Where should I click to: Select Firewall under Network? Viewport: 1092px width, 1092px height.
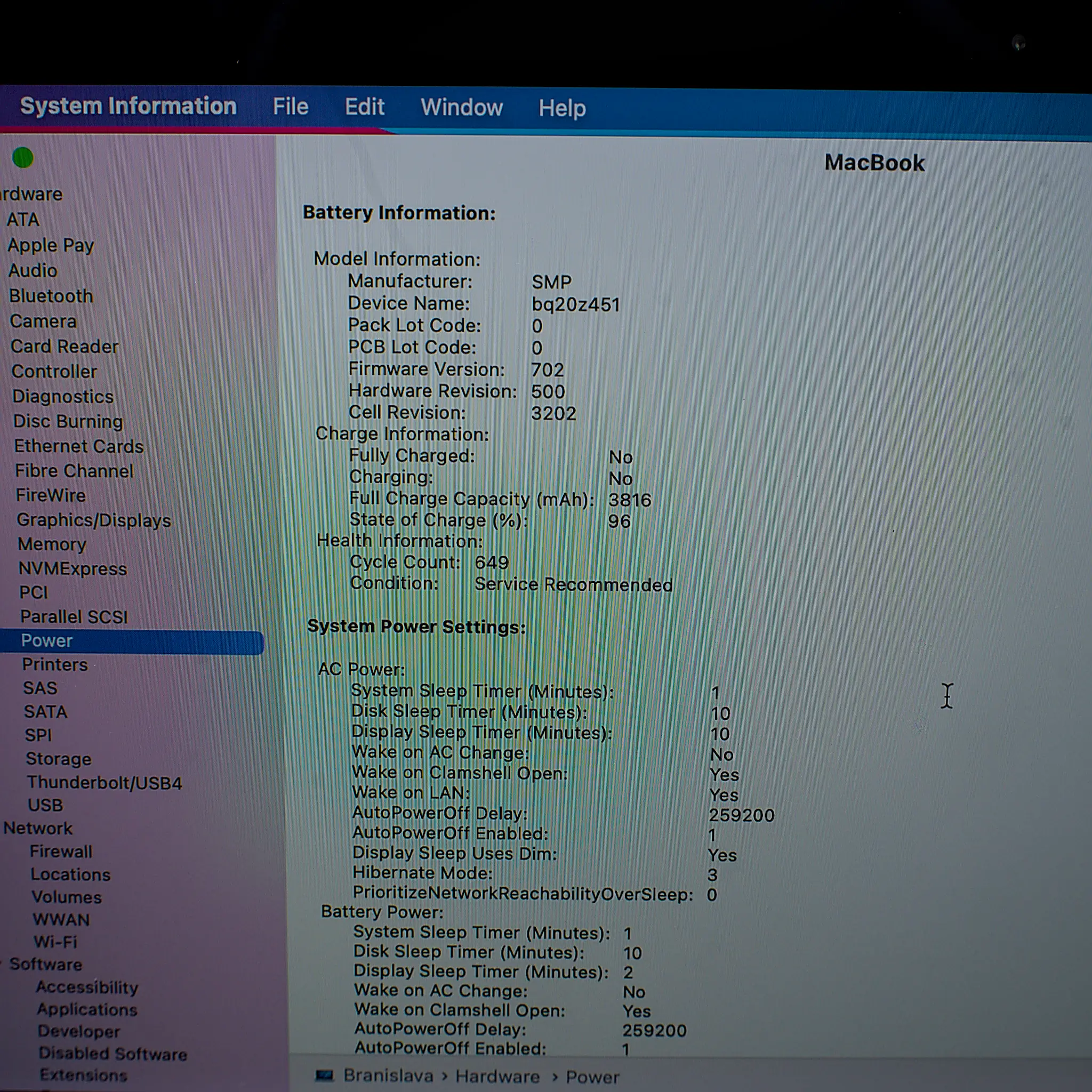click(61, 851)
